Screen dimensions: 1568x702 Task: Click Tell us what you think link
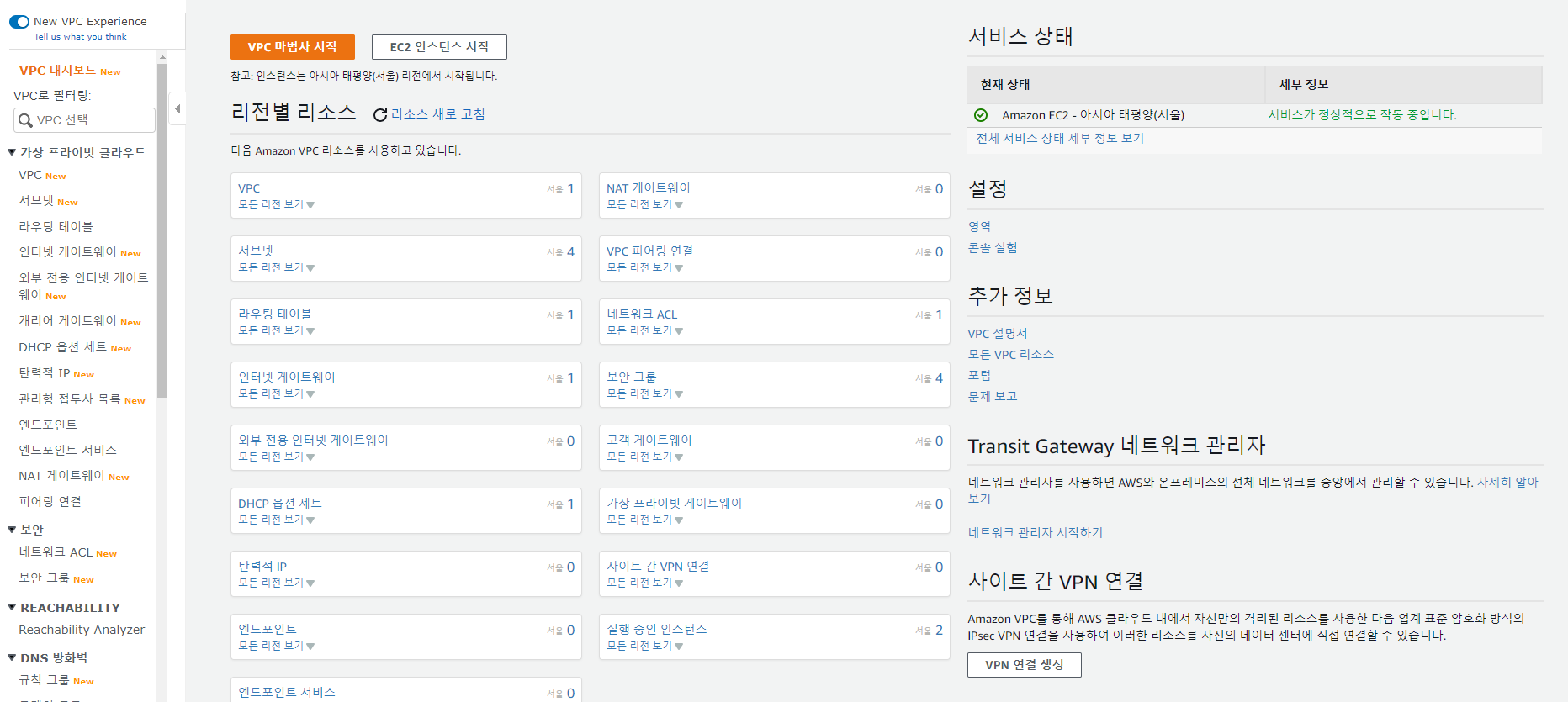tap(80, 37)
